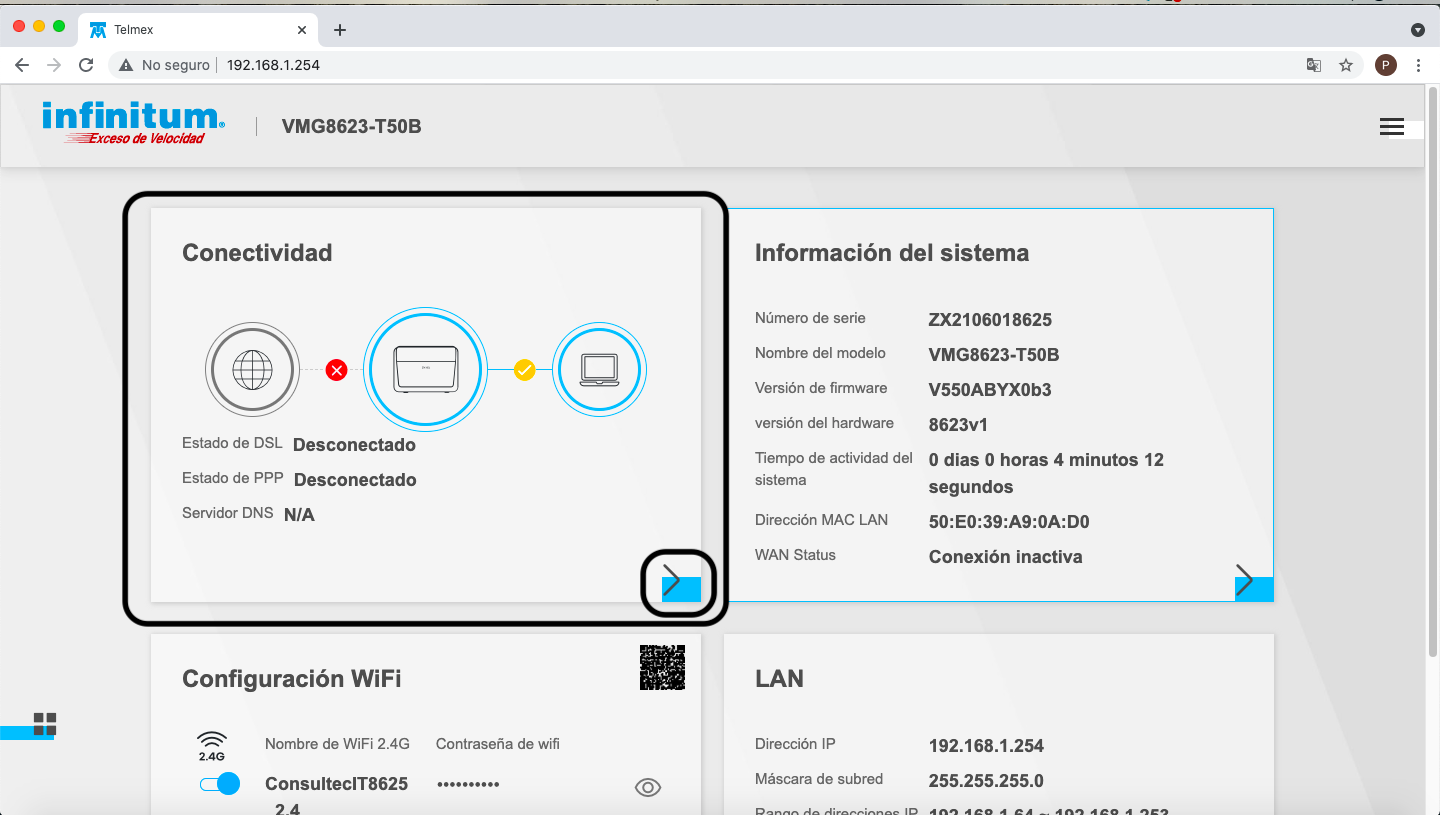
Task: Expand Información del sistema card arrow
Action: (1250, 581)
